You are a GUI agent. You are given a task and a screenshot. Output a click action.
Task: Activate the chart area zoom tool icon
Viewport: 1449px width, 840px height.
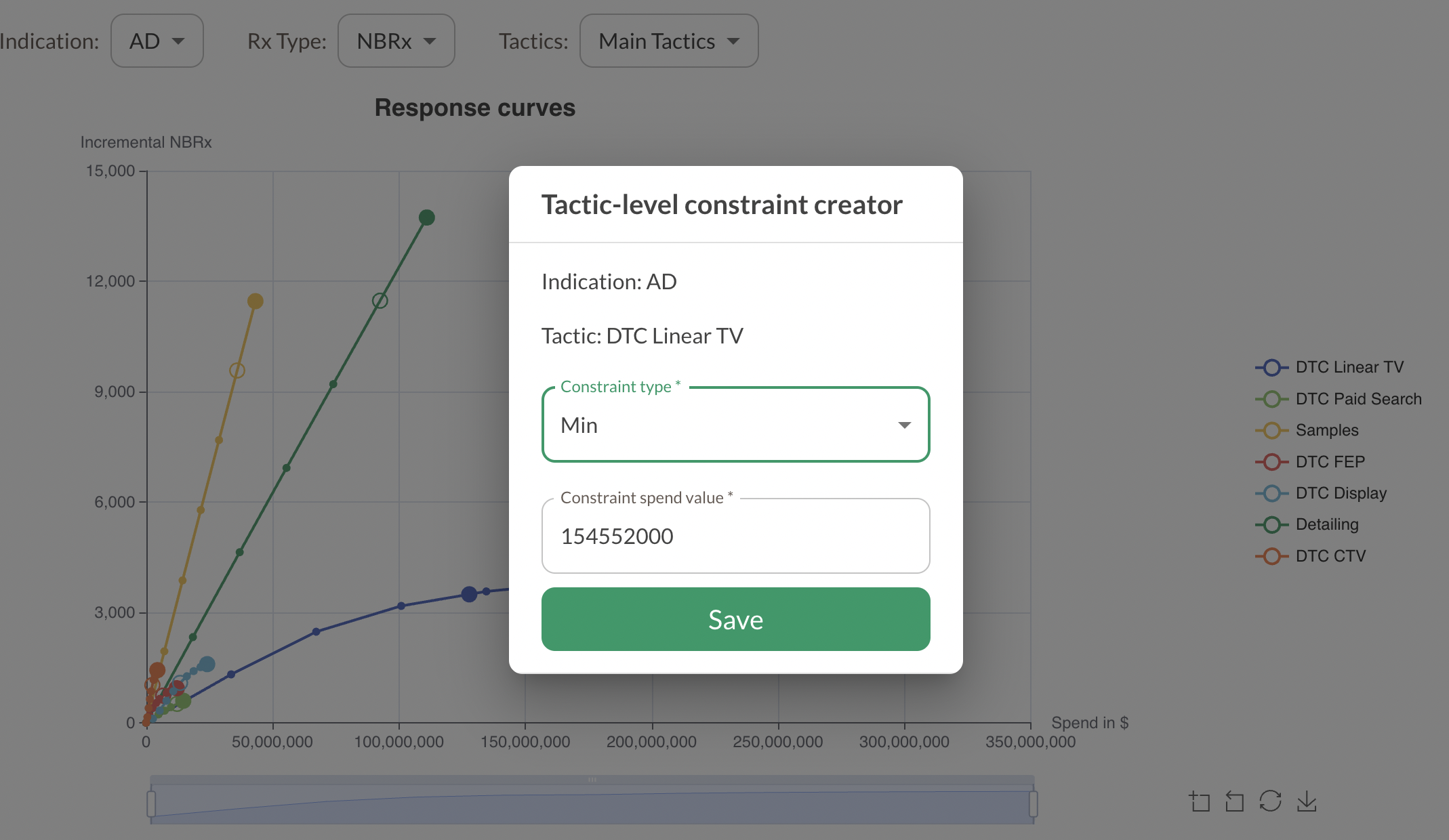(1200, 801)
